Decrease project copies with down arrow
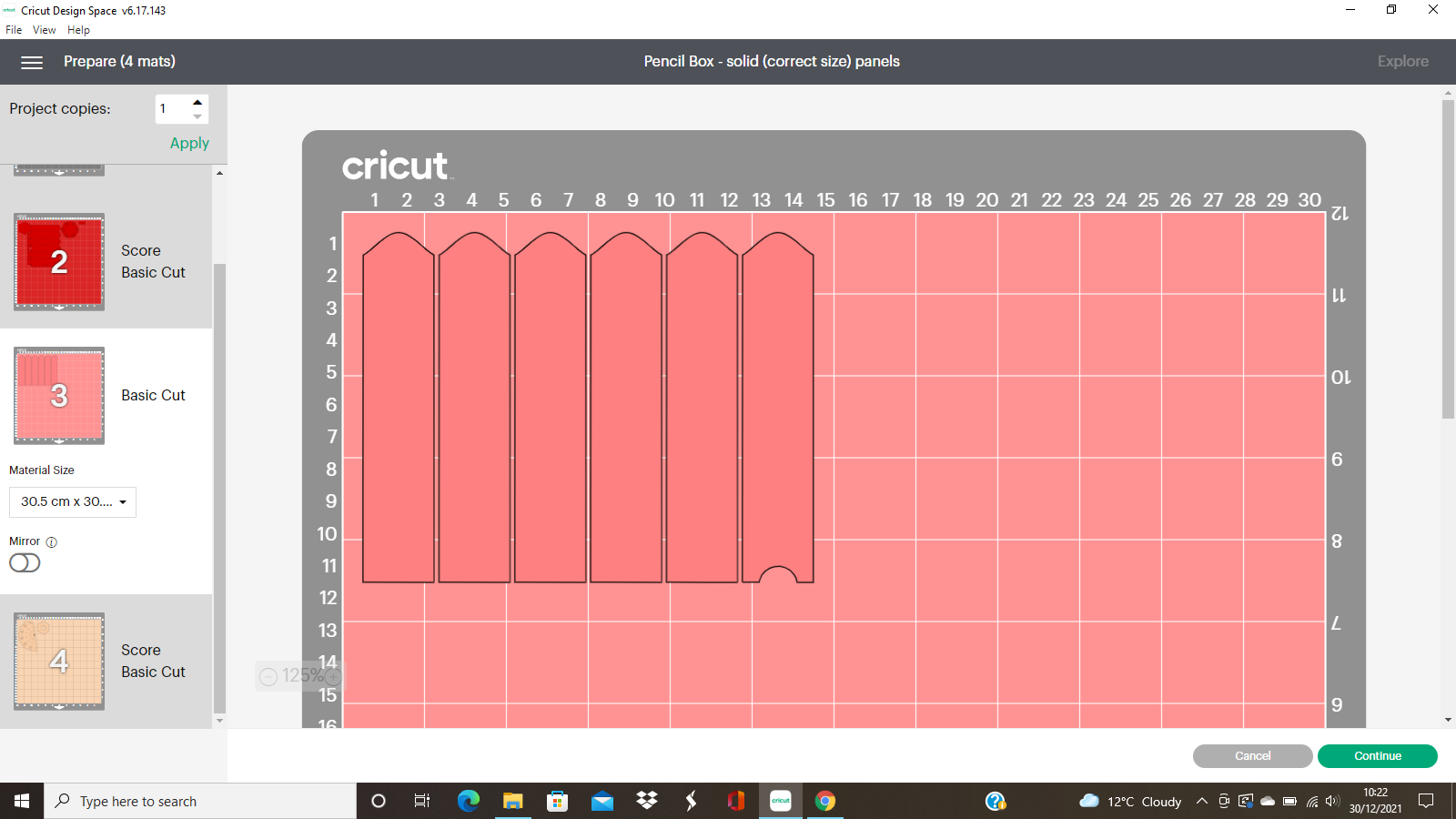The width and height of the screenshot is (1456, 819). [x=197, y=116]
